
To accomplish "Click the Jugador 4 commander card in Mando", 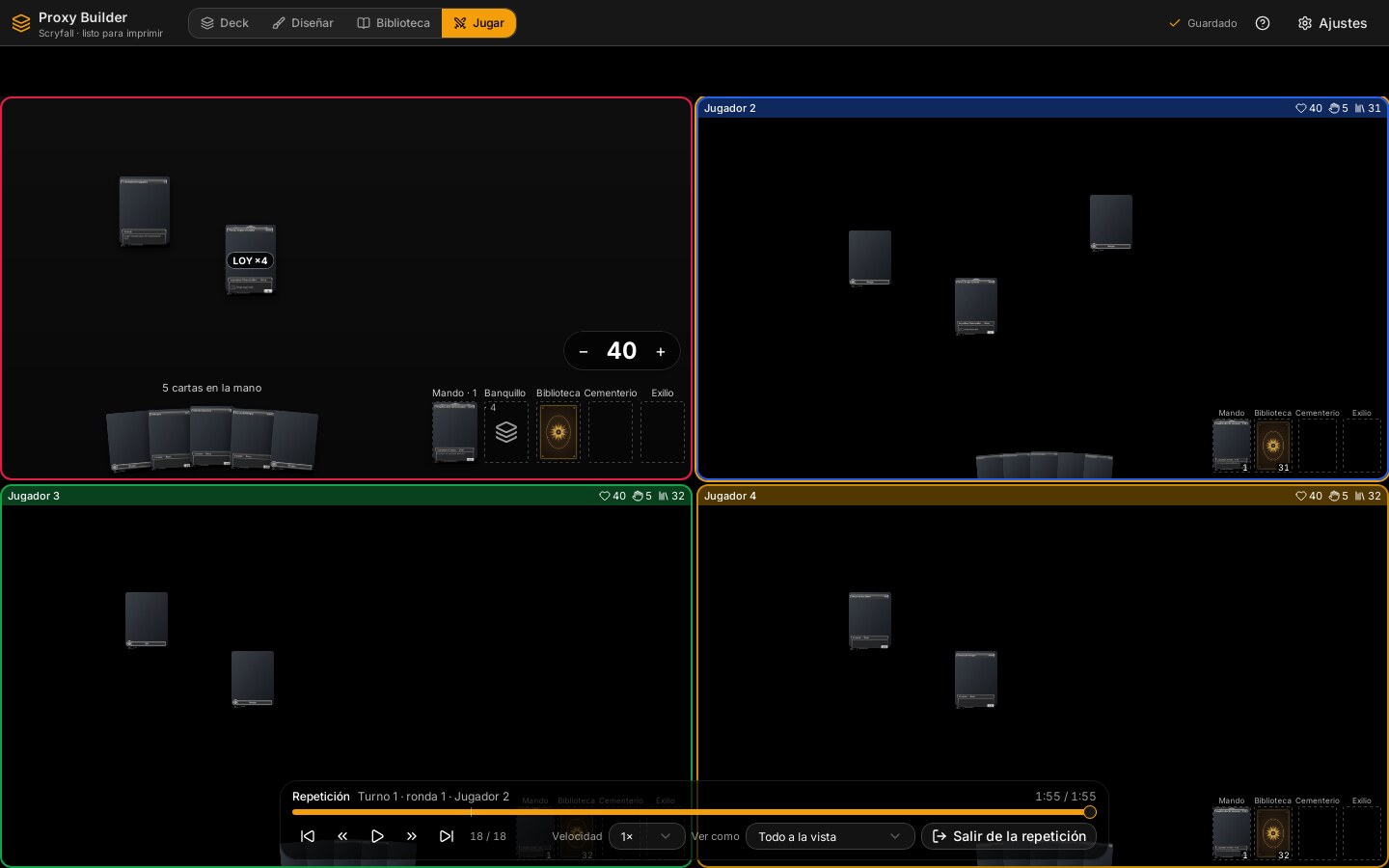I will [x=1232, y=832].
